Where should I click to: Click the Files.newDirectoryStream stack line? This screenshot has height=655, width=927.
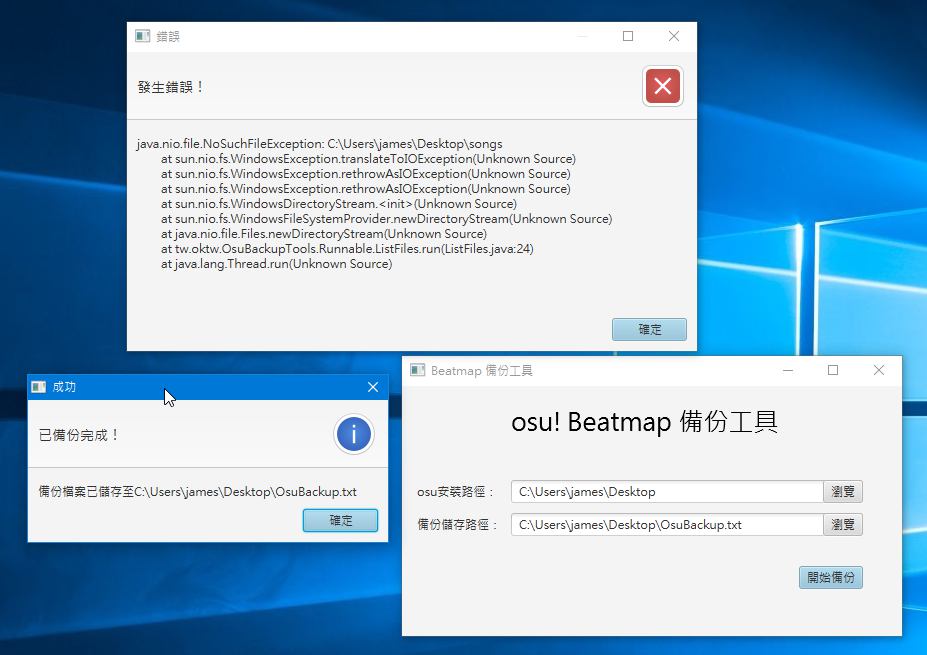click(x=323, y=234)
